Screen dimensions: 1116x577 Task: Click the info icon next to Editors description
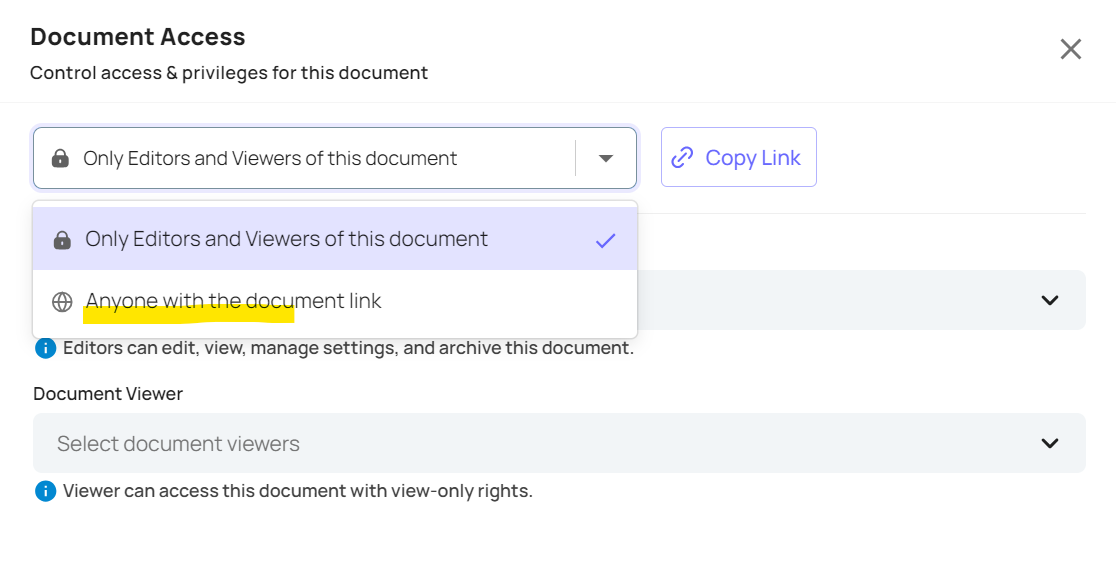tap(46, 348)
